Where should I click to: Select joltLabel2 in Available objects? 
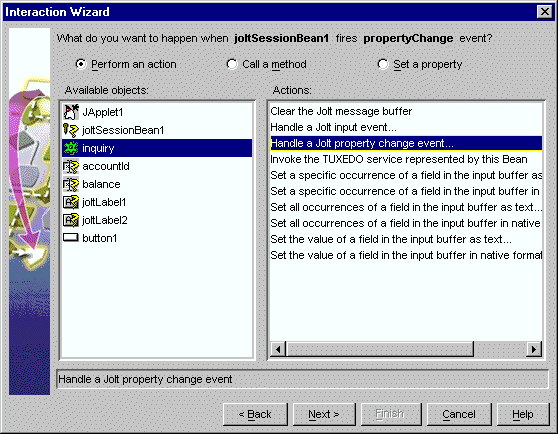pyautogui.click(x=157, y=220)
